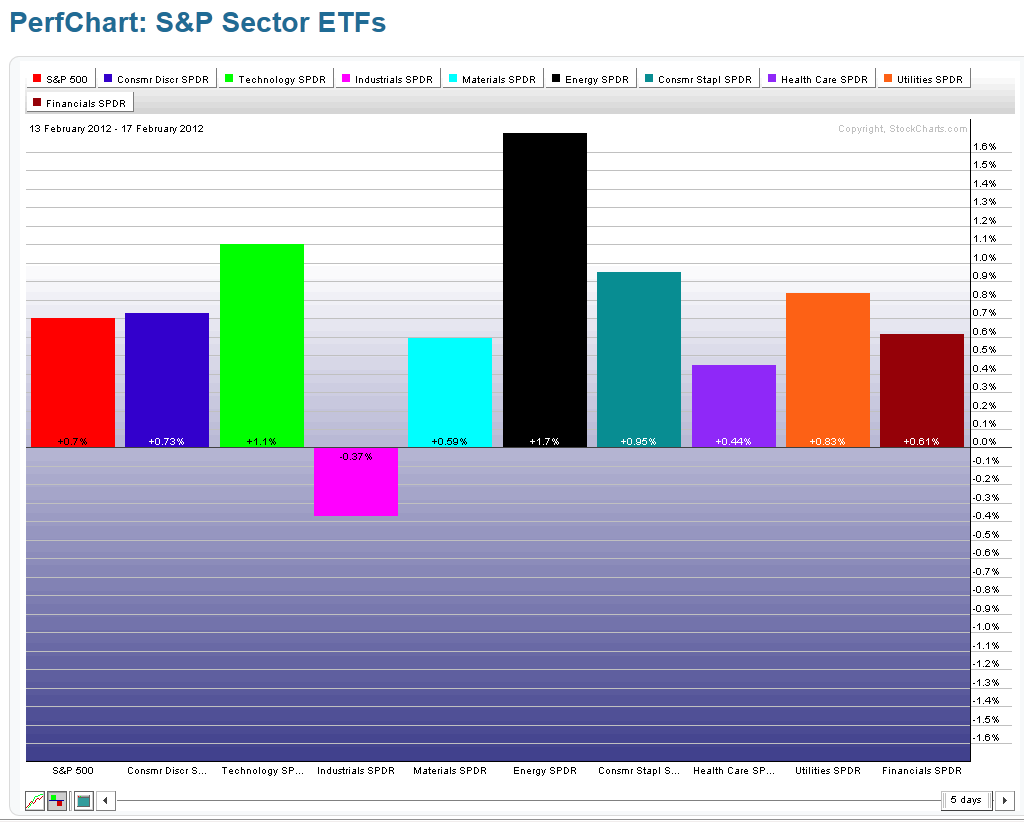Click the PerfChart: S&P Sector ETFs title
The height and width of the screenshot is (822, 1024).
pyautogui.click(x=198, y=23)
